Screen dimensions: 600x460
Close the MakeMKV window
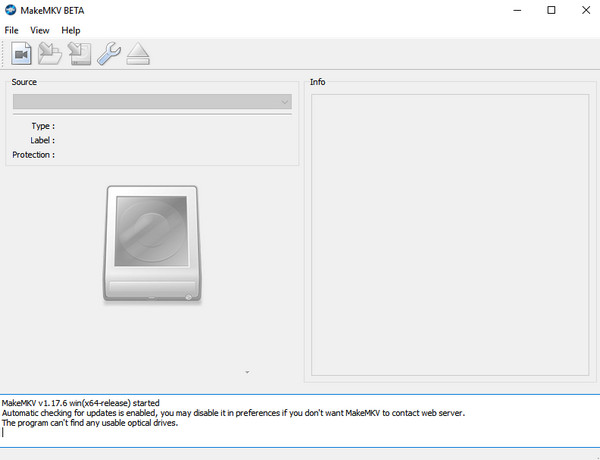[586, 10]
